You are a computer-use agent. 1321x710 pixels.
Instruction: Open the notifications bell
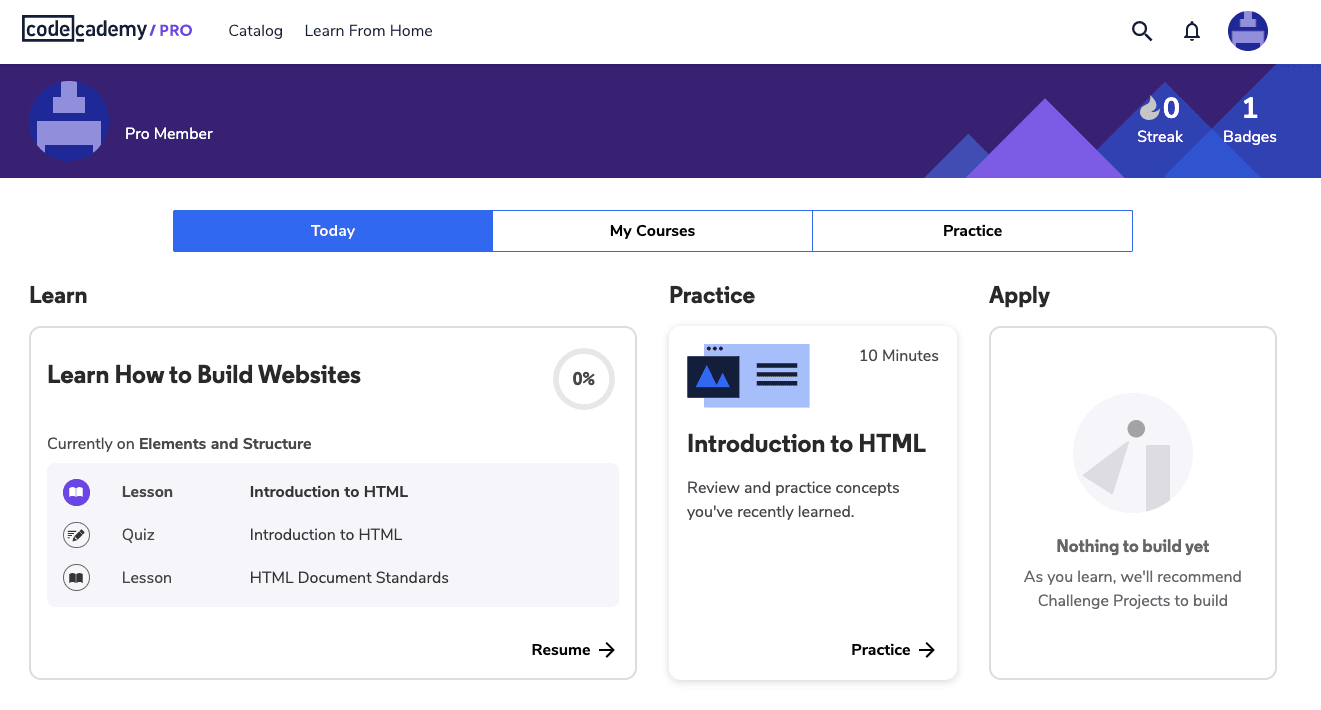(1192, 31)
